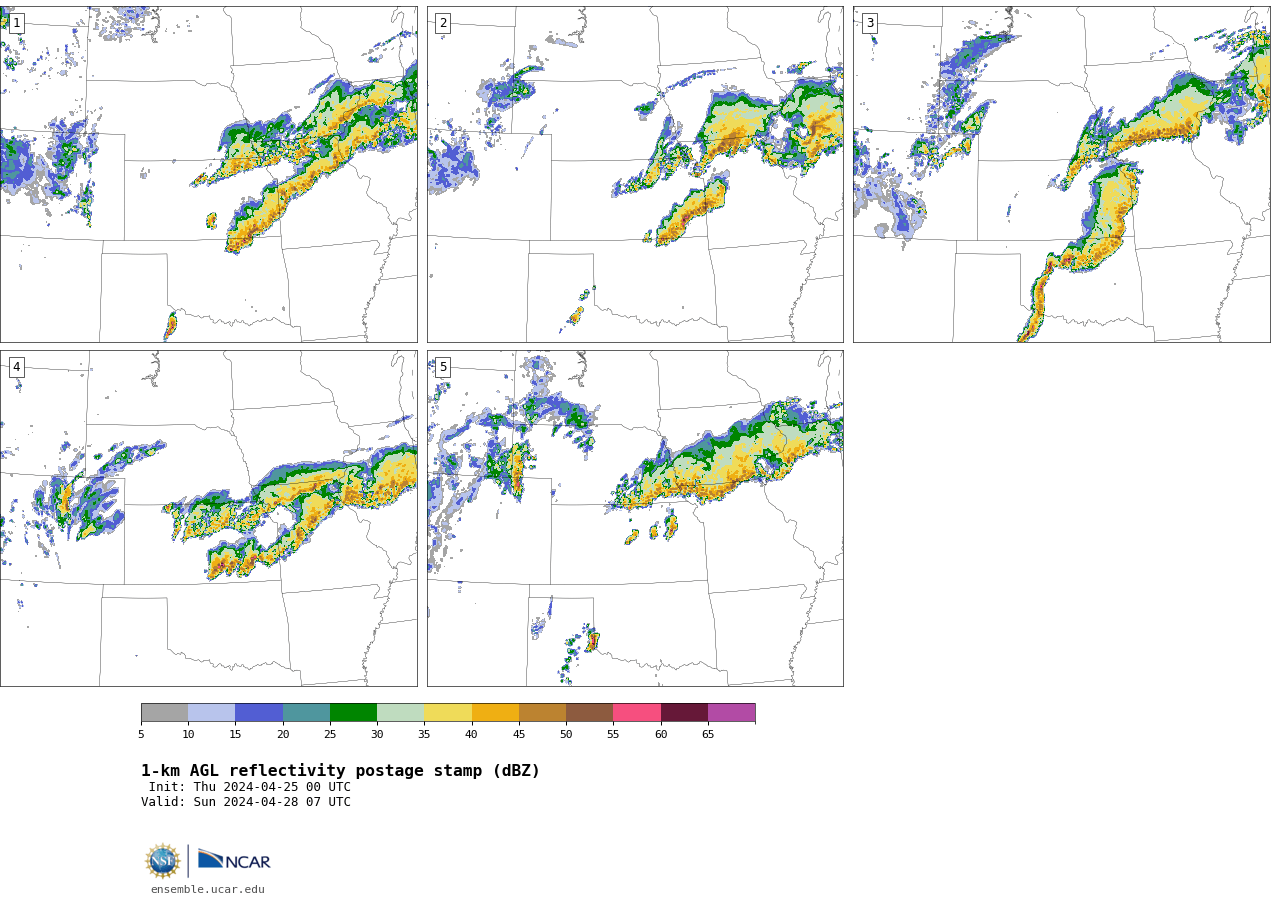Click the member number 4 label box
1280x901 pixels.
16,367
